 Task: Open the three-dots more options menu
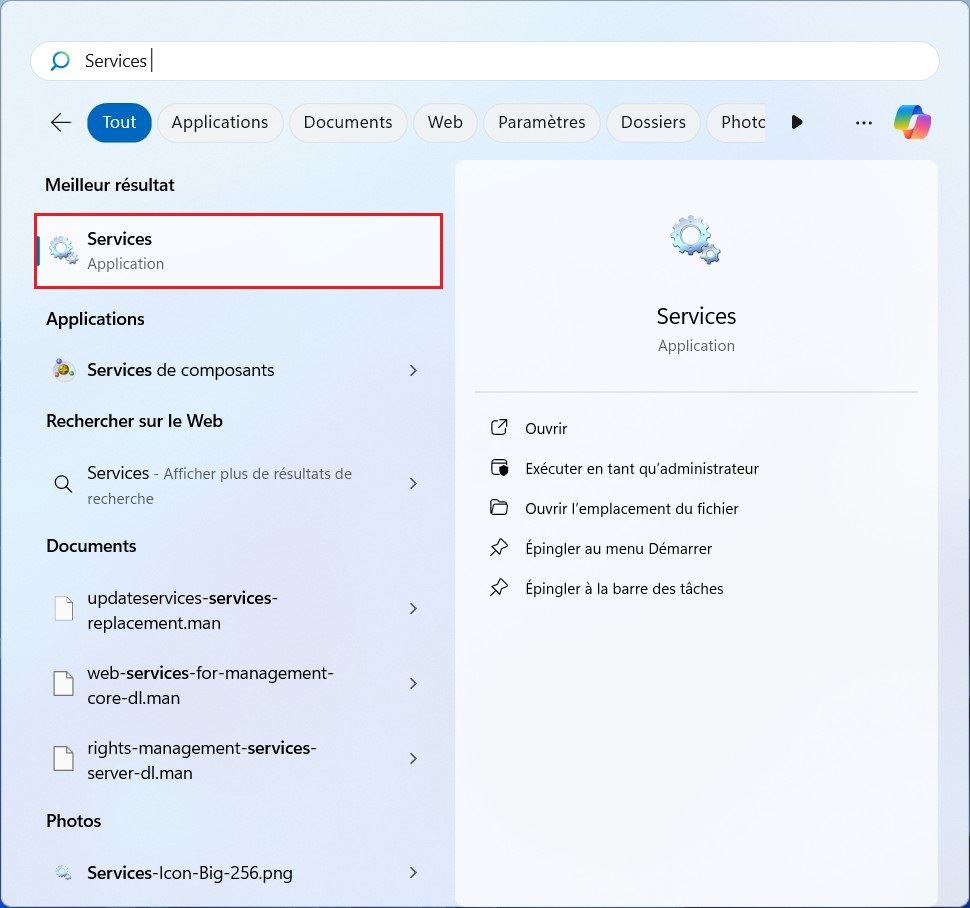(864, 122)
